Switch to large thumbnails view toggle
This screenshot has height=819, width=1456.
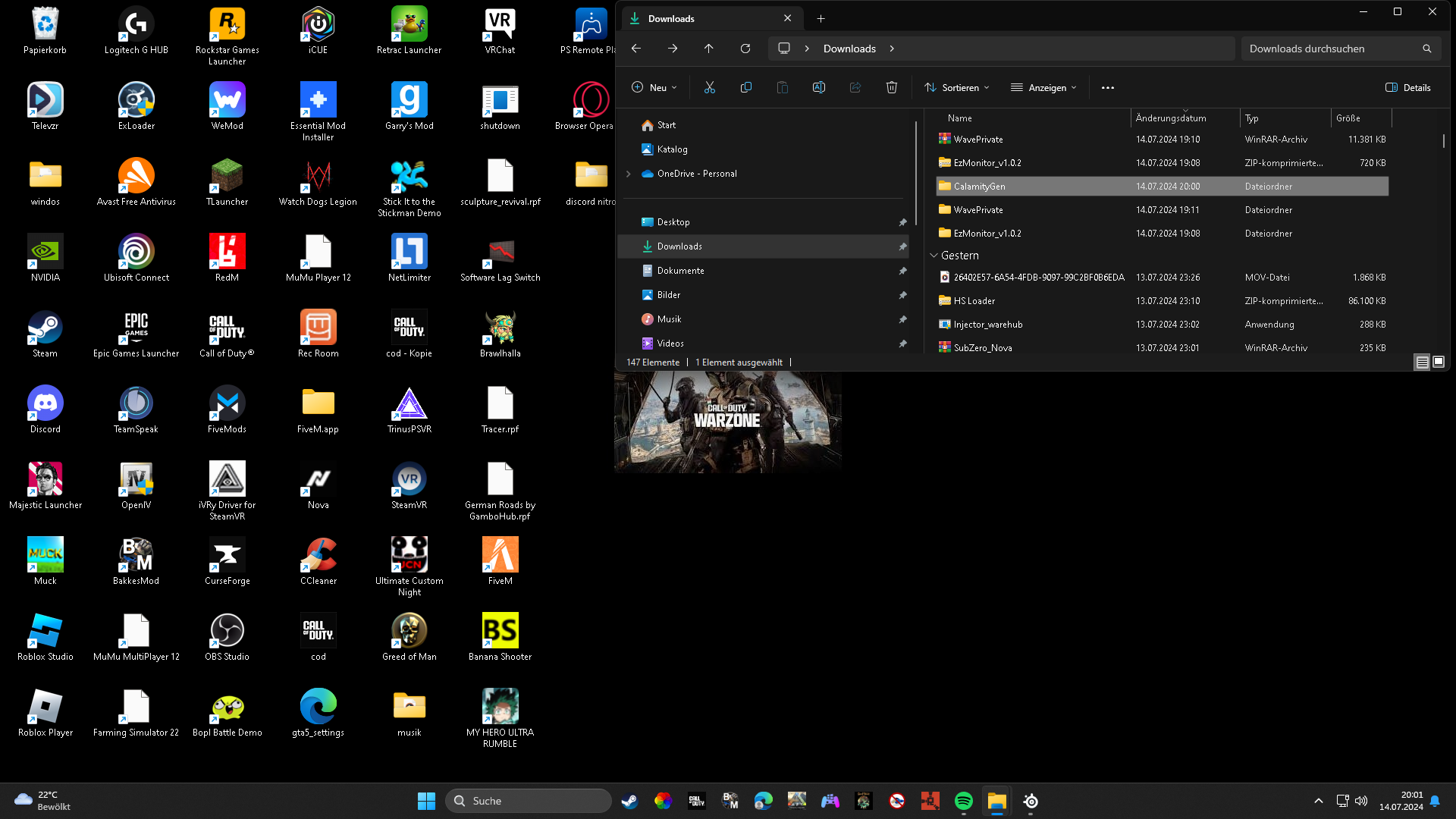[1439, 362]
